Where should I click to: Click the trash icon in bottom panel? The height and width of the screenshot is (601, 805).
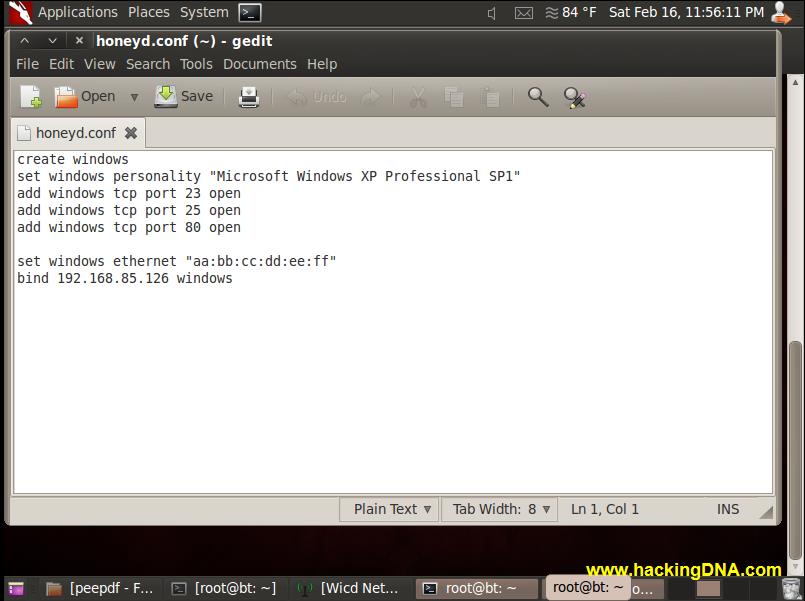tap(791, 588)
